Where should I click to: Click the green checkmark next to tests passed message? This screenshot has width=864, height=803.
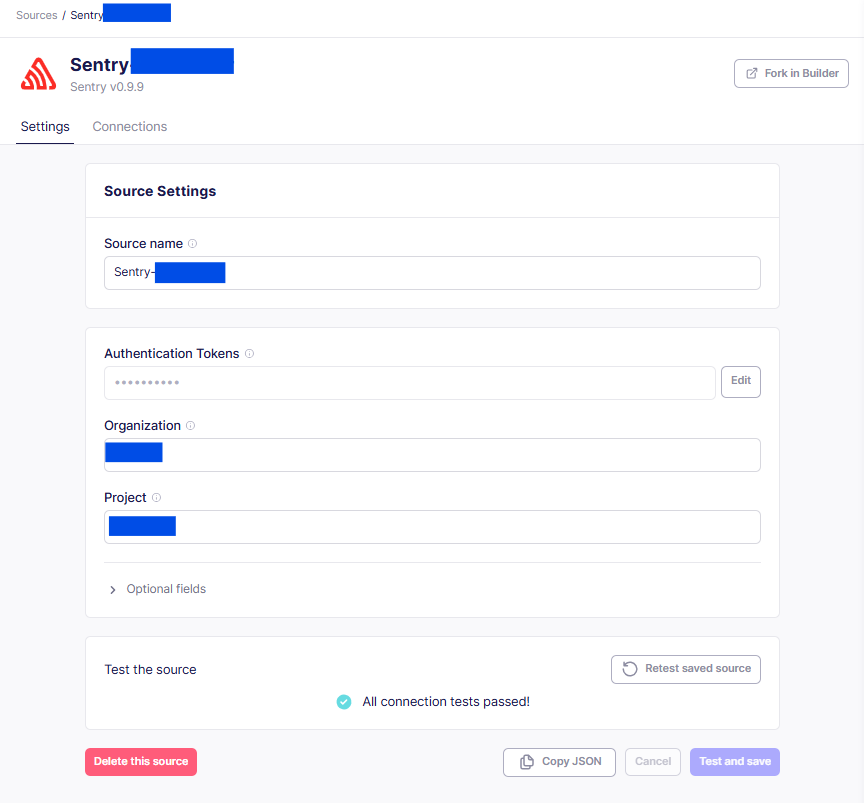tap(344, 702)
